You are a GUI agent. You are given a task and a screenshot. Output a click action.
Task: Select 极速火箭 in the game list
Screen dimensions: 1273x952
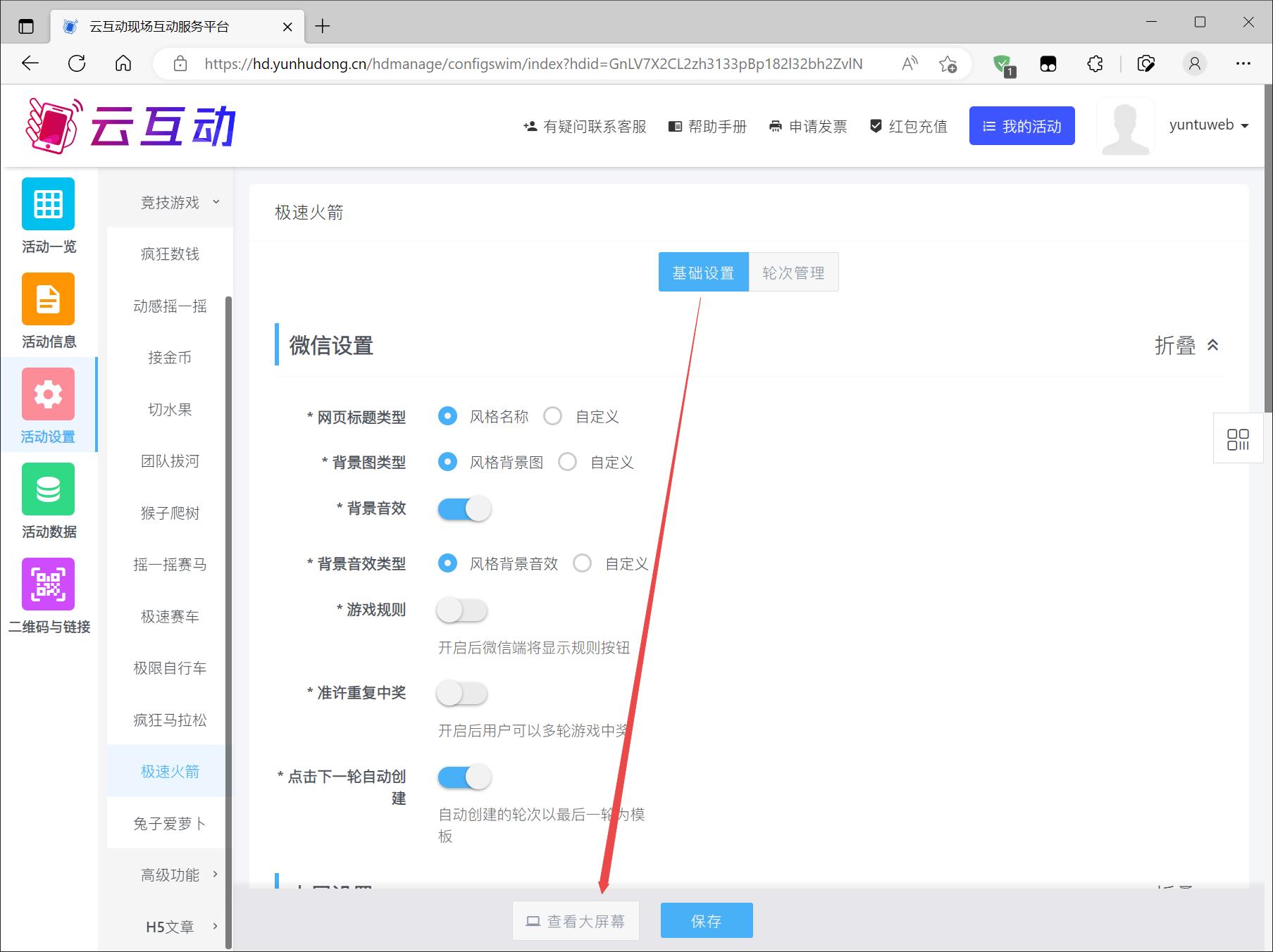pyautogui.click(x=170, y=771)
